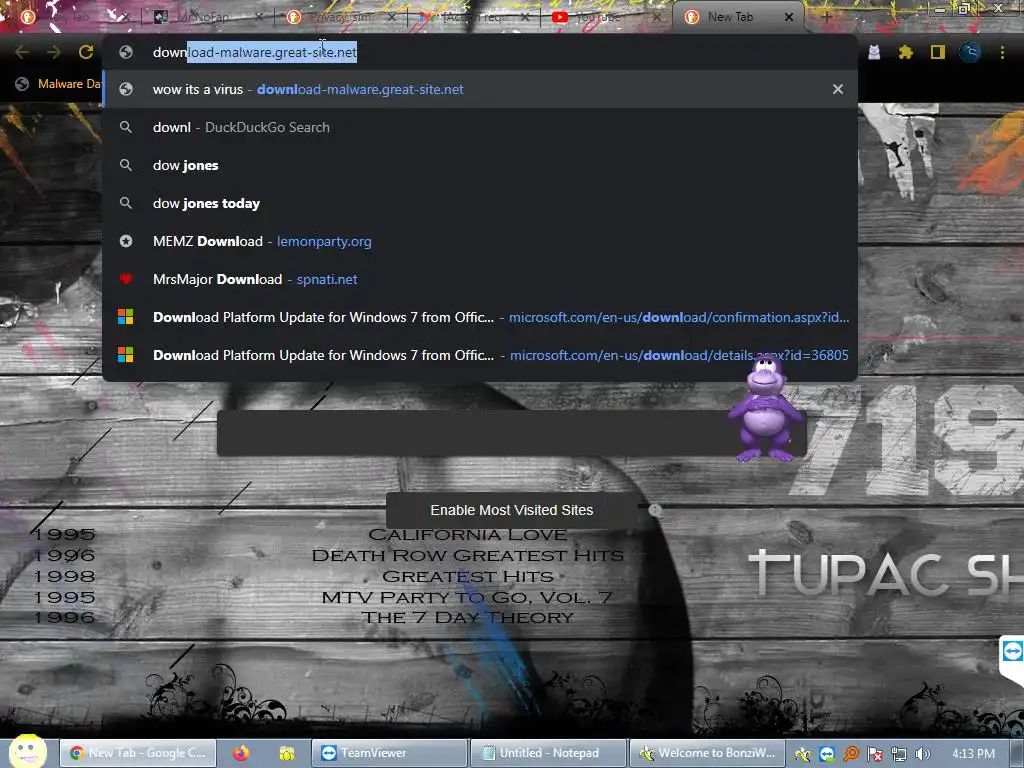
Task: Close the YouTube tab
Action: pos(658,17)
